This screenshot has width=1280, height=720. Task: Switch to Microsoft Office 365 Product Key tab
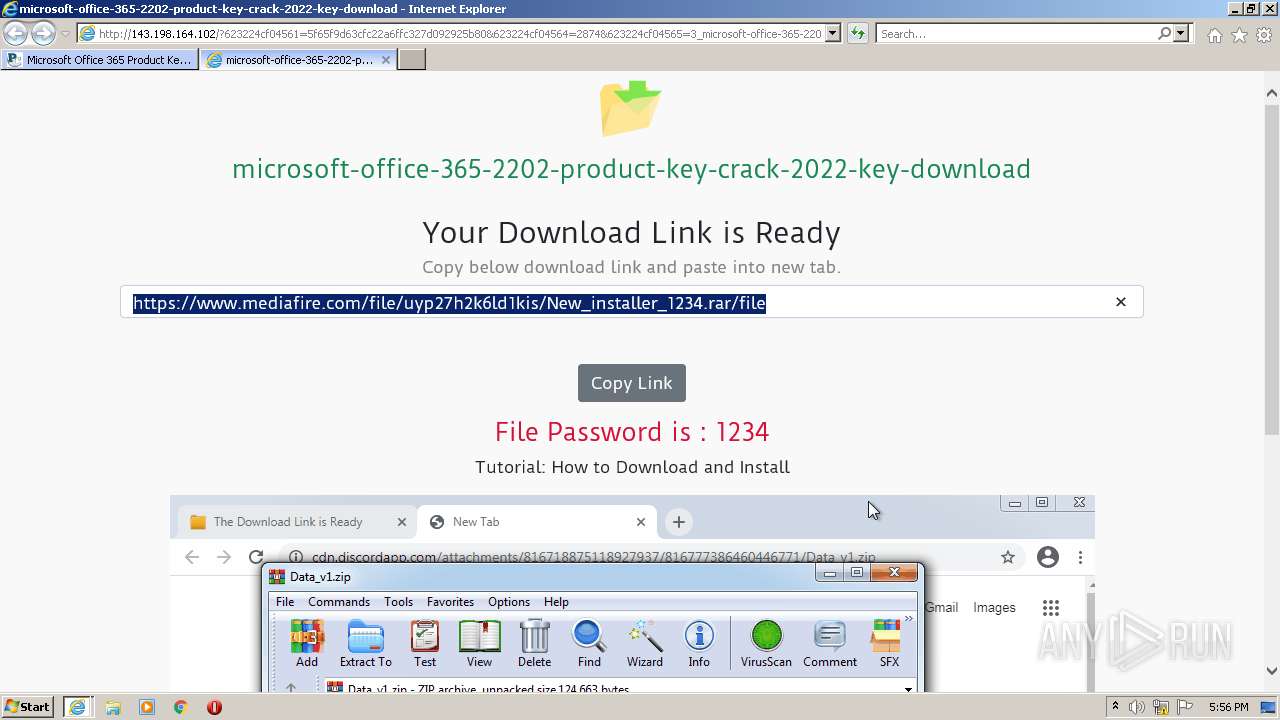(x=100, y=60)
